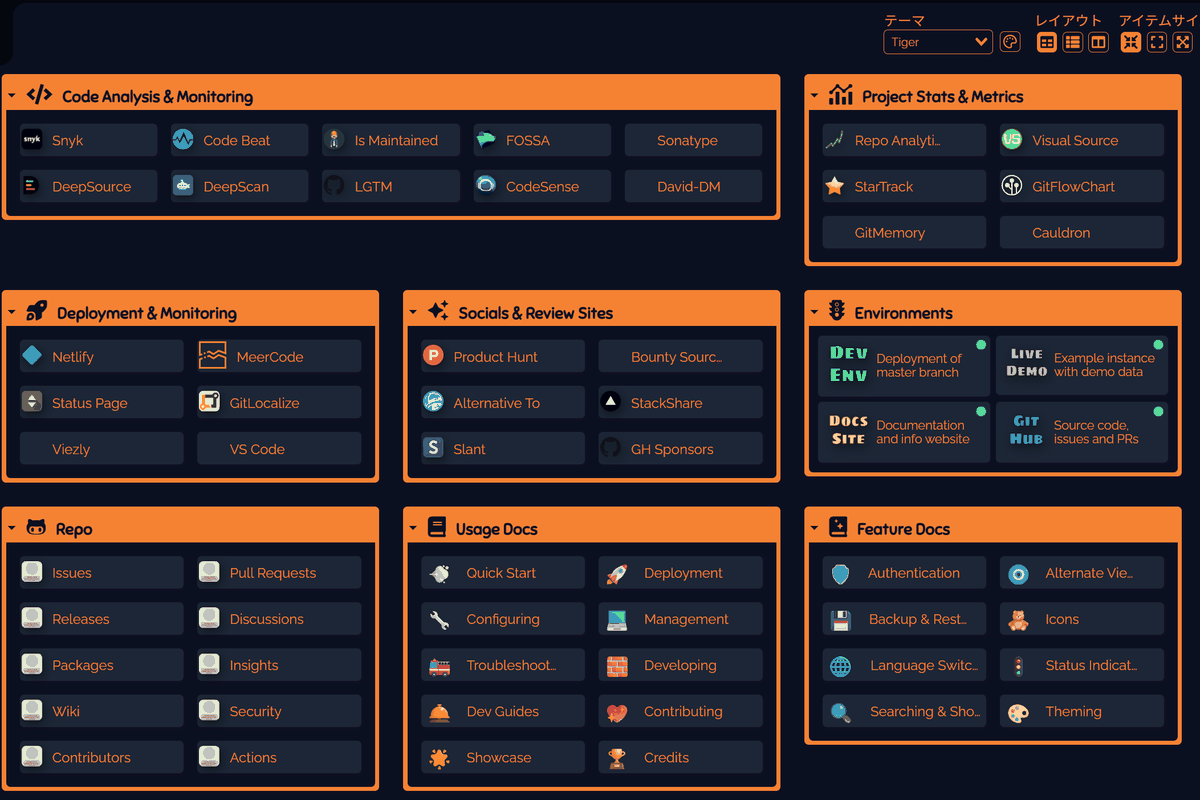Open the Live Demo example instance tile
1200x800 pixels.
pos(1082,365)
